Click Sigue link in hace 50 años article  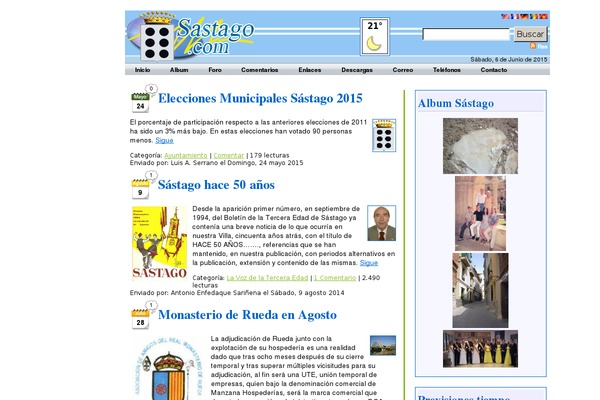[x=369, y=263]
